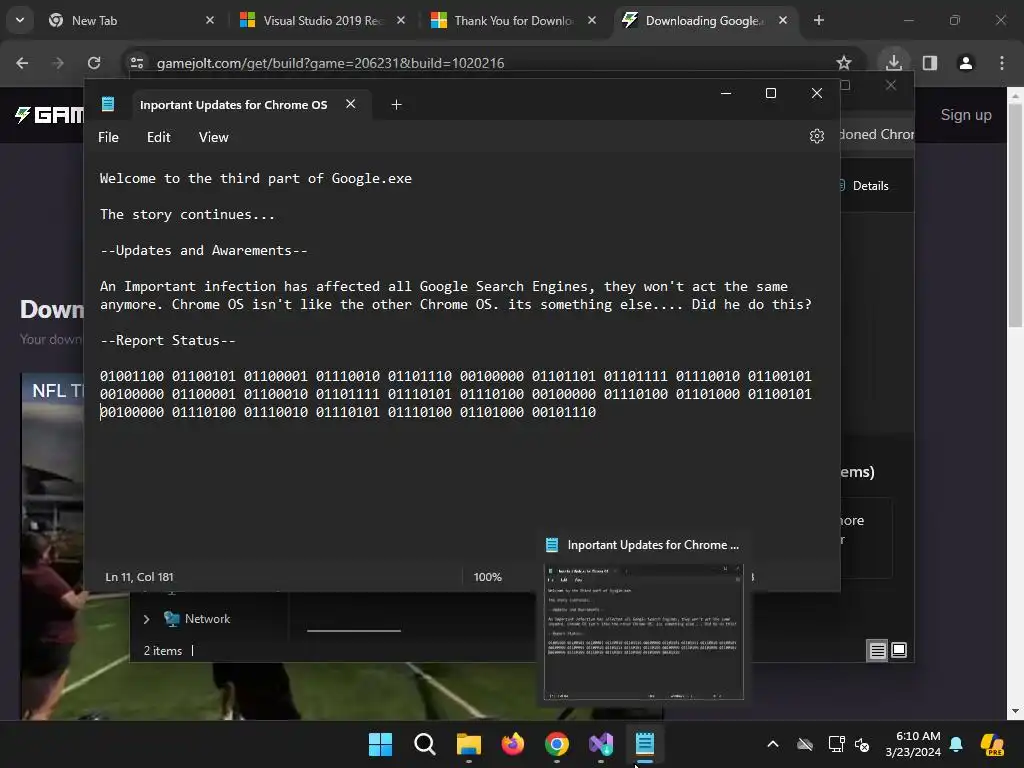Launch Firefox from taskbar
1024x768 pixels.
[513, 744]
